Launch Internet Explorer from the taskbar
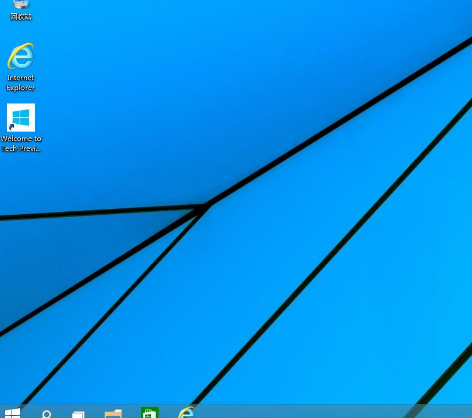 point(186,413)
